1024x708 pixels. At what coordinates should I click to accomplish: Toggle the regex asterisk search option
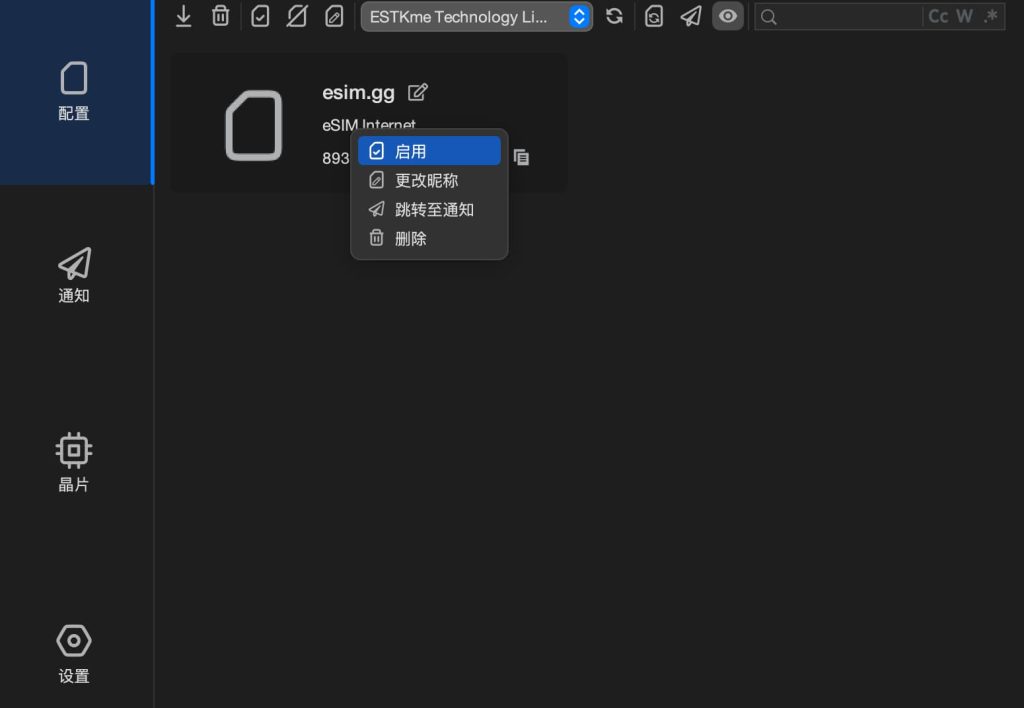click(991, 16)
